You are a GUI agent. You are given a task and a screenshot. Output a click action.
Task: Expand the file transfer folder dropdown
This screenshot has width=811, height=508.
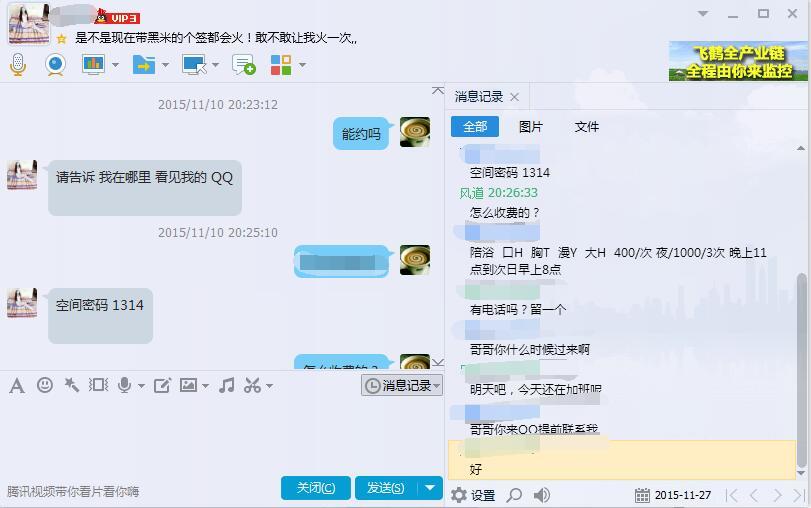[166, 65]
